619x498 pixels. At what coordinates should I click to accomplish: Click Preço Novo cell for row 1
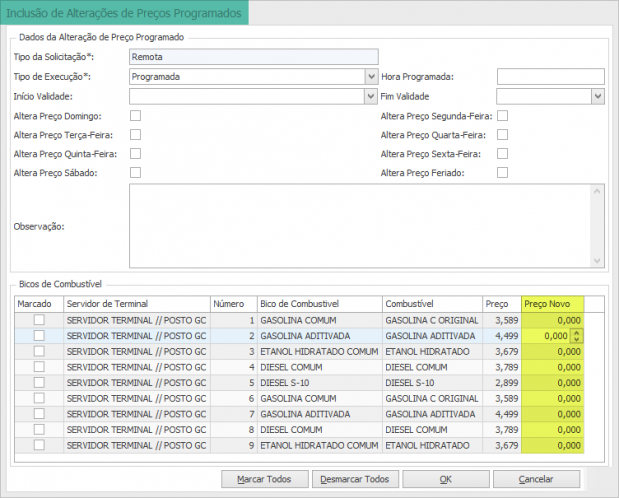pyautogui.click(x=552, y=320)
